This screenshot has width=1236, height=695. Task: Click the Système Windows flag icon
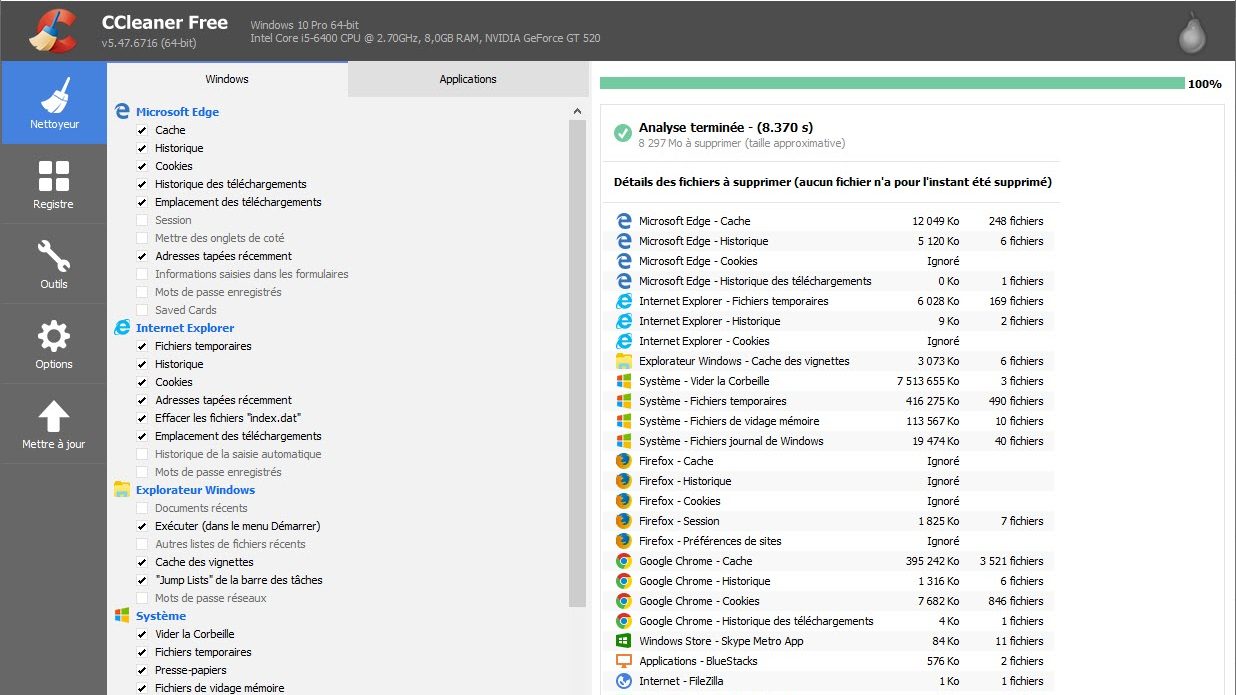122,616
